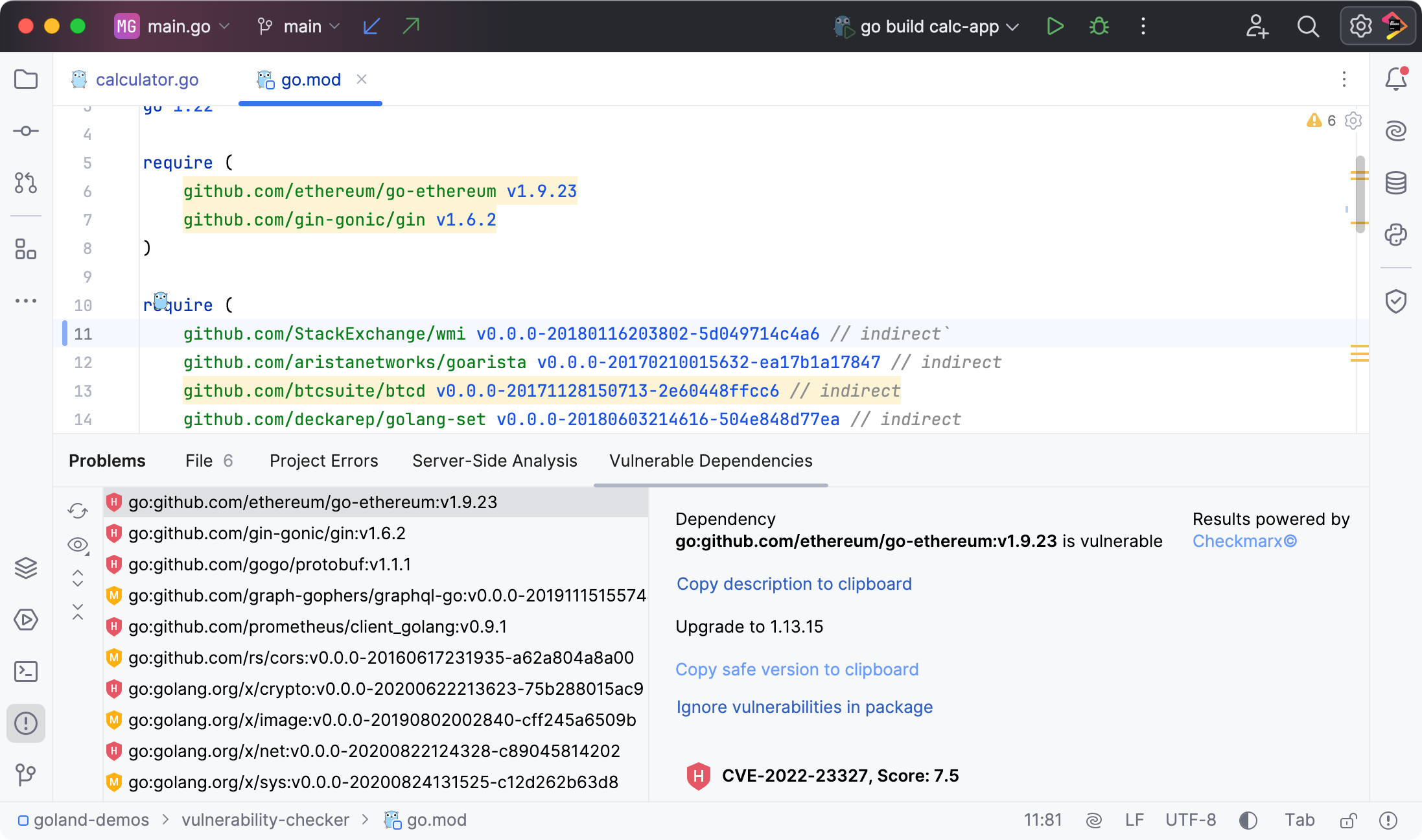Open the Project tool window folder icon
The height and width of the screenshot is (840, 1422).
click(26, 80)
